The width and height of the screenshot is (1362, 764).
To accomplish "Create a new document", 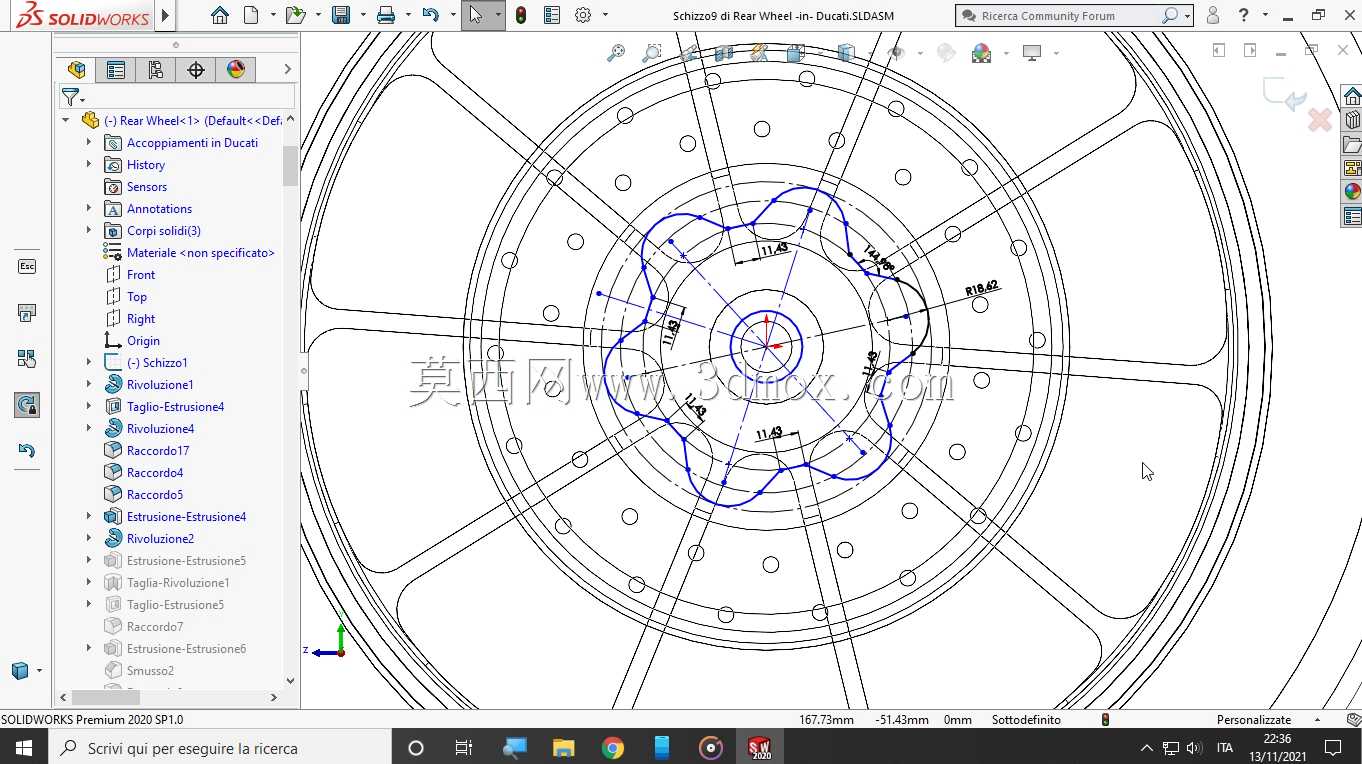I will 251,15.
